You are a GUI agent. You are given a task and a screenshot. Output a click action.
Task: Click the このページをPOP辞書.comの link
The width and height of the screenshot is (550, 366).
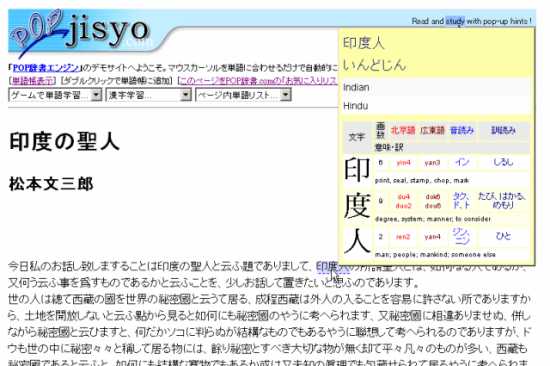point(259,81)
